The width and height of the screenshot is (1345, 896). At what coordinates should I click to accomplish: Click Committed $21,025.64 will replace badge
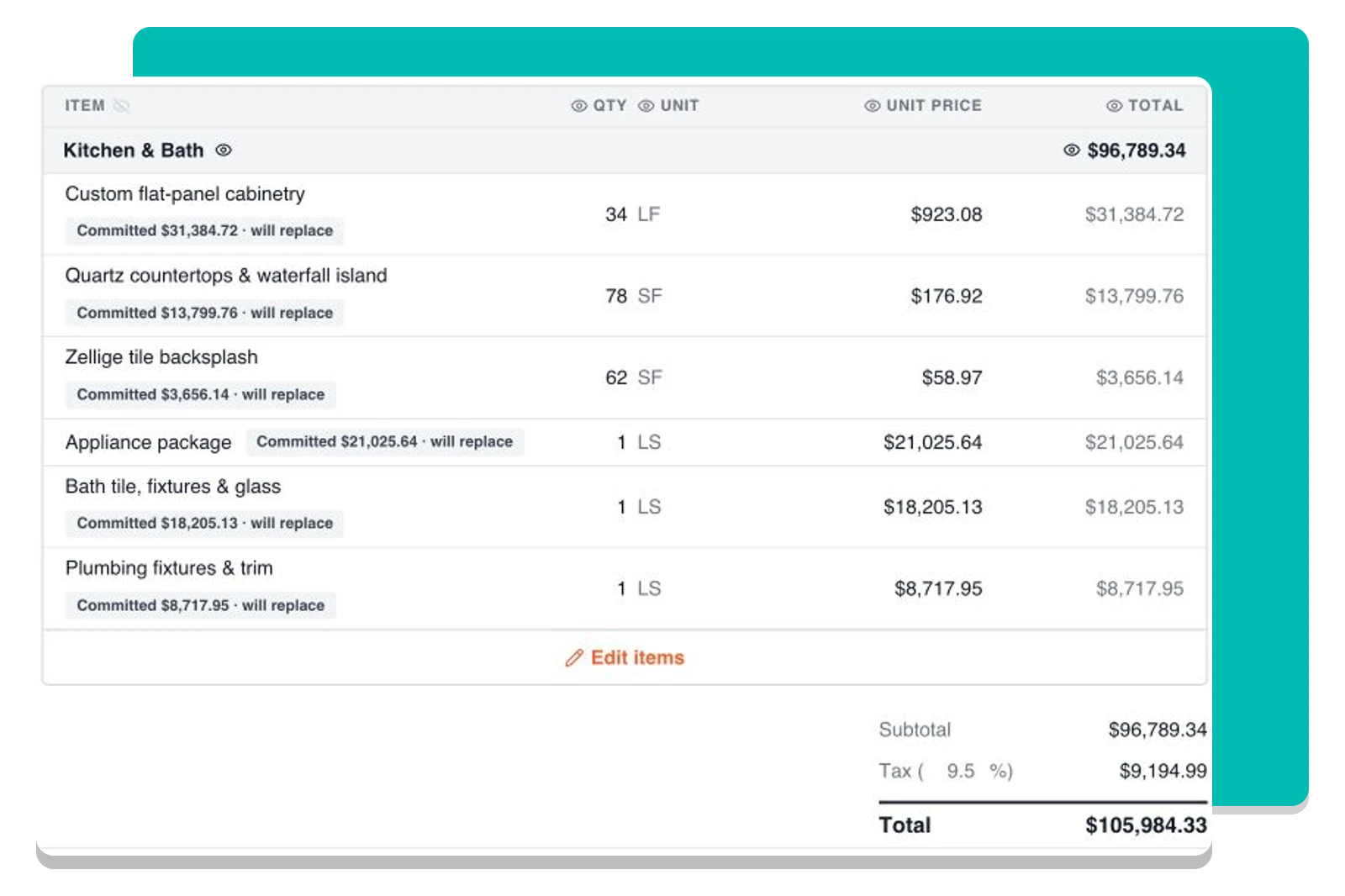click(385, 442)
